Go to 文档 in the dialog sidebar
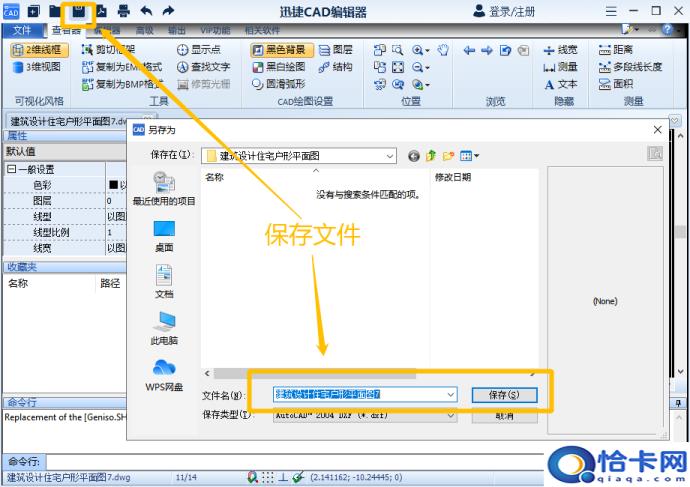The width and height of the screenshot is (690, 487). [164, 282]
